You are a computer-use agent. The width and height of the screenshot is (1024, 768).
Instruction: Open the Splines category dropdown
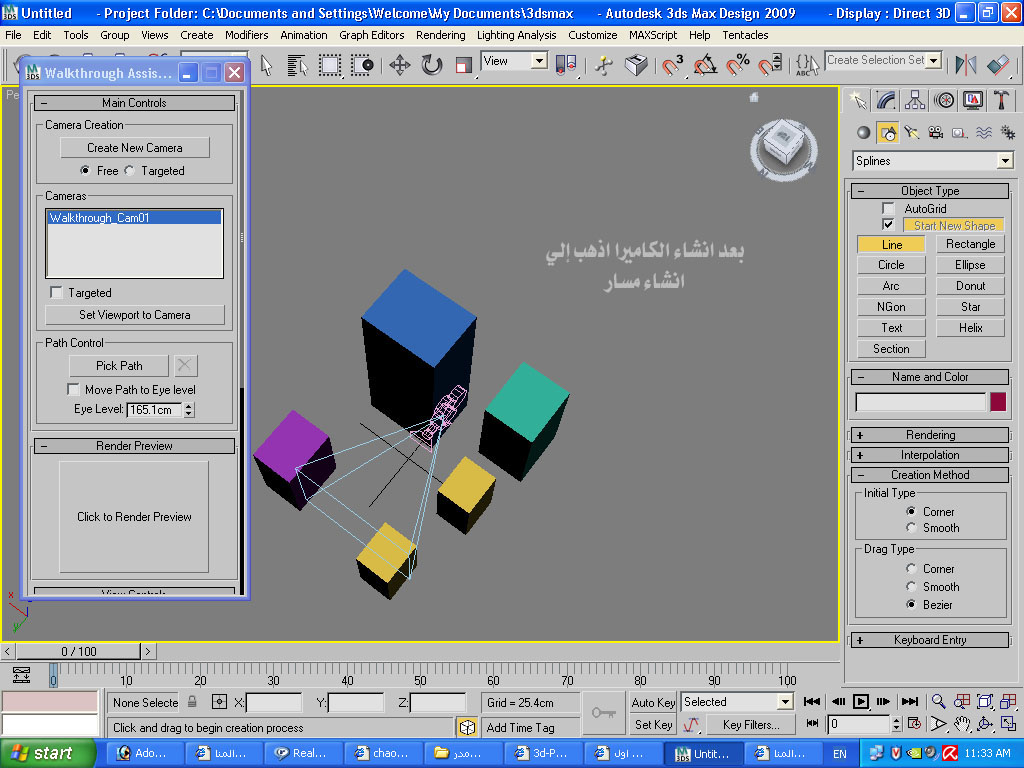pos(1005,161)
